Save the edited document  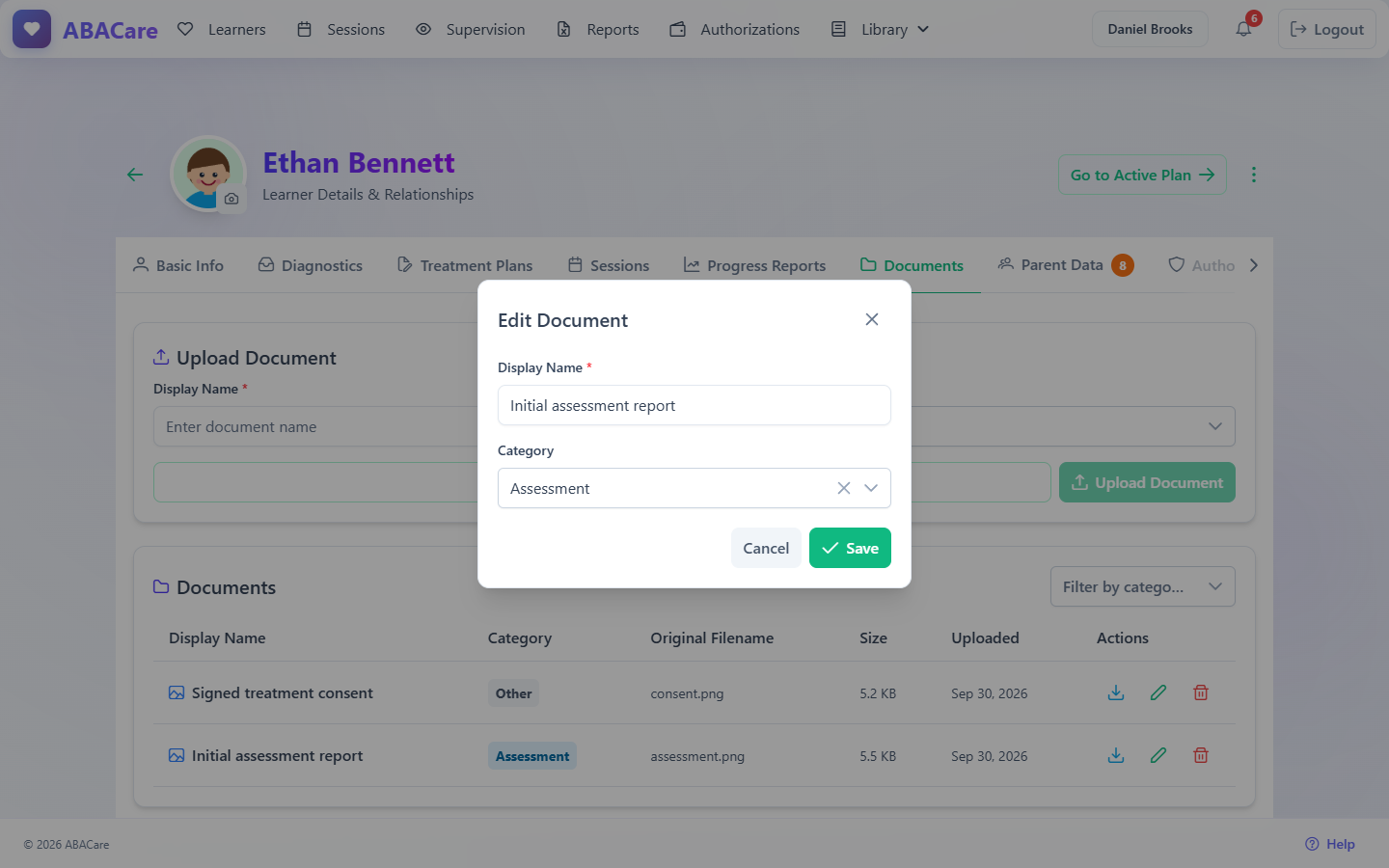pos(850,548)
